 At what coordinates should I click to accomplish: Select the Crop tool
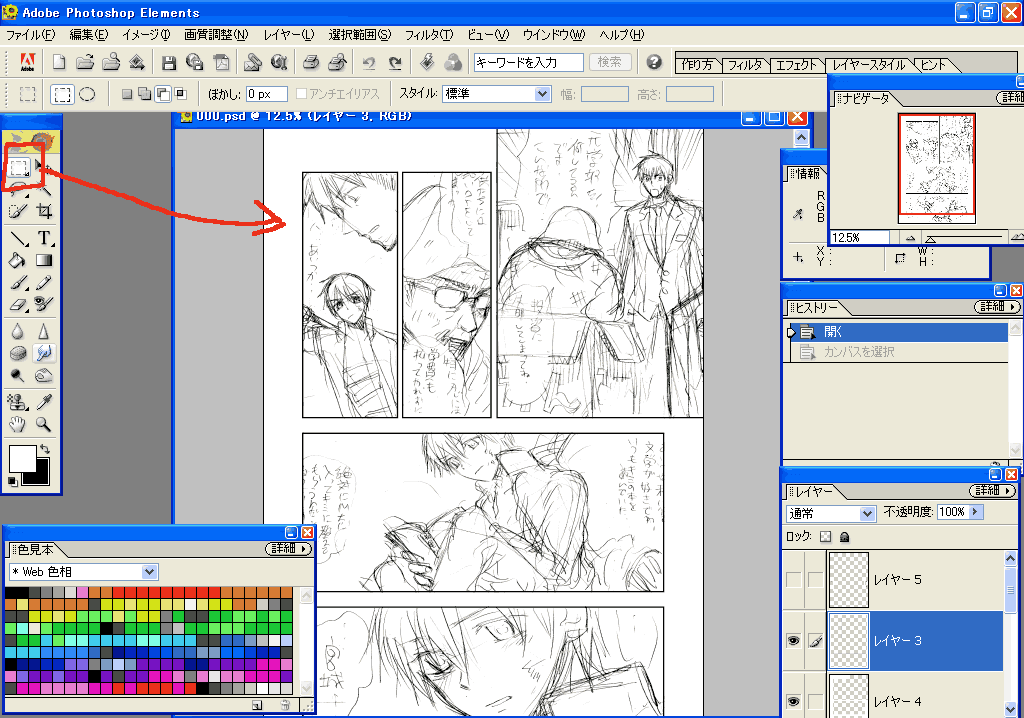click(44, 211)
